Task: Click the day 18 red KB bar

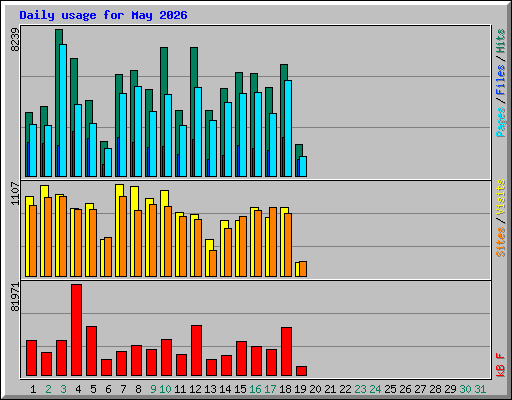Action: [286, 352]
